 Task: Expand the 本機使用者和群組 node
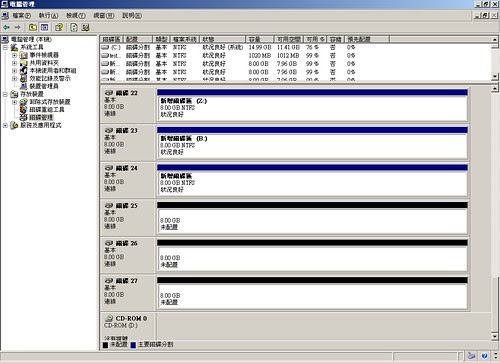(14, 71)
